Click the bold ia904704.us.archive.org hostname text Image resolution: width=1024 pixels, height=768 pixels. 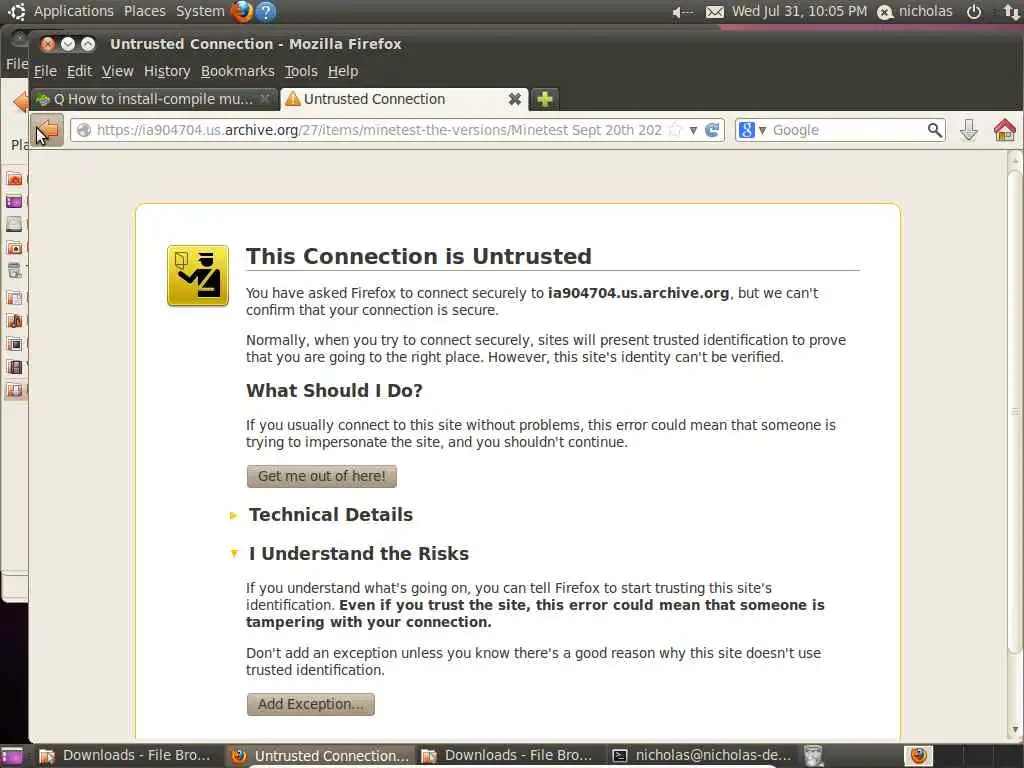[638, 293]
